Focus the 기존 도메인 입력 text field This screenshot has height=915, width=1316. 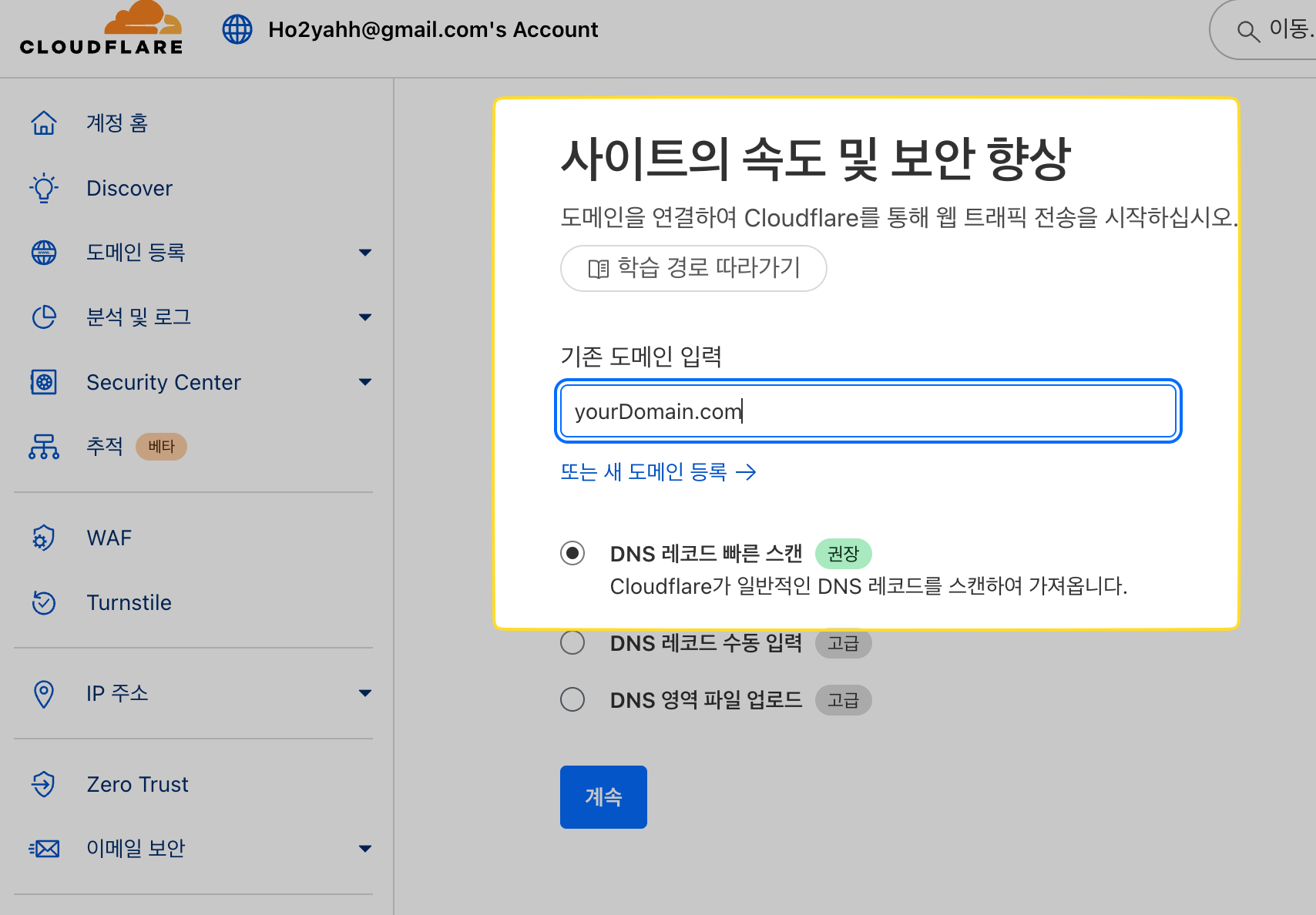point(868,411)
